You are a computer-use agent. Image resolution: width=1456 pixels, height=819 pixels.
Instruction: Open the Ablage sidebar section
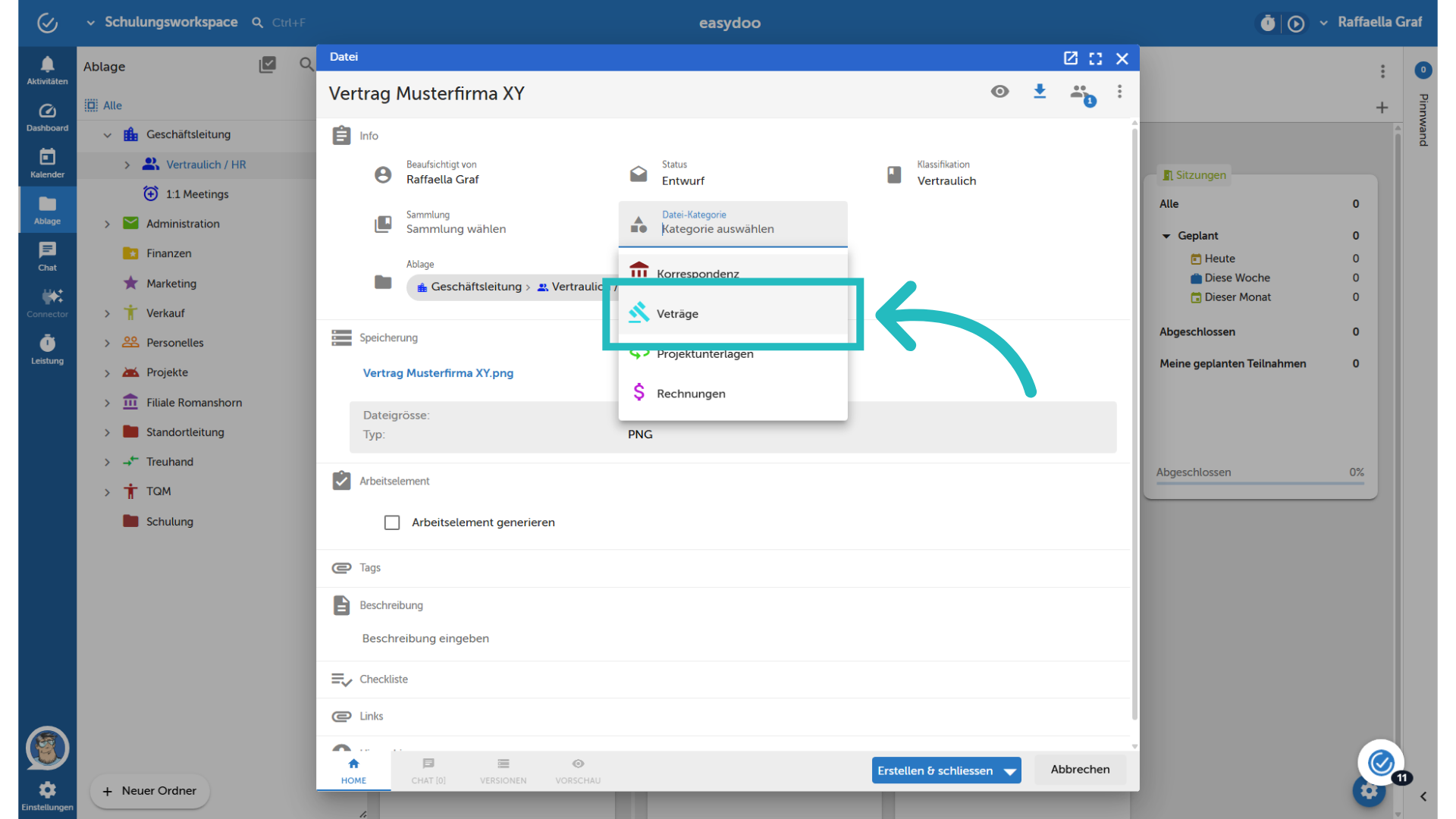[47, 210]
